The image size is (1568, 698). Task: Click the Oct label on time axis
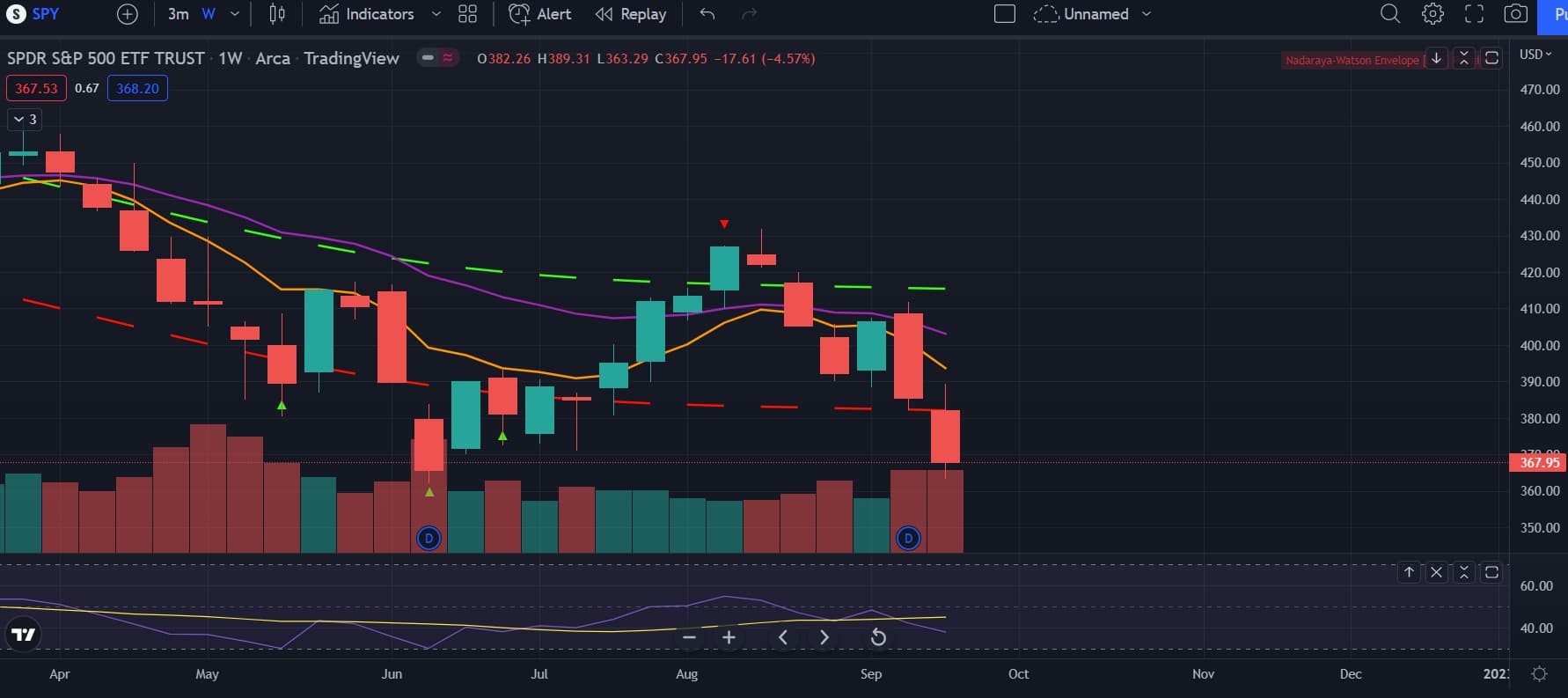click(1018, 674)
